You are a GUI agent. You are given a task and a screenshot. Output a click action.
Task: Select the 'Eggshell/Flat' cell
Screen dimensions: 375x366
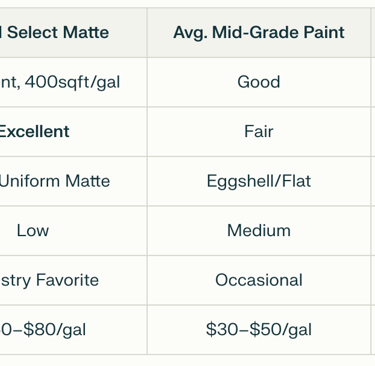click(x=259, y=181)
